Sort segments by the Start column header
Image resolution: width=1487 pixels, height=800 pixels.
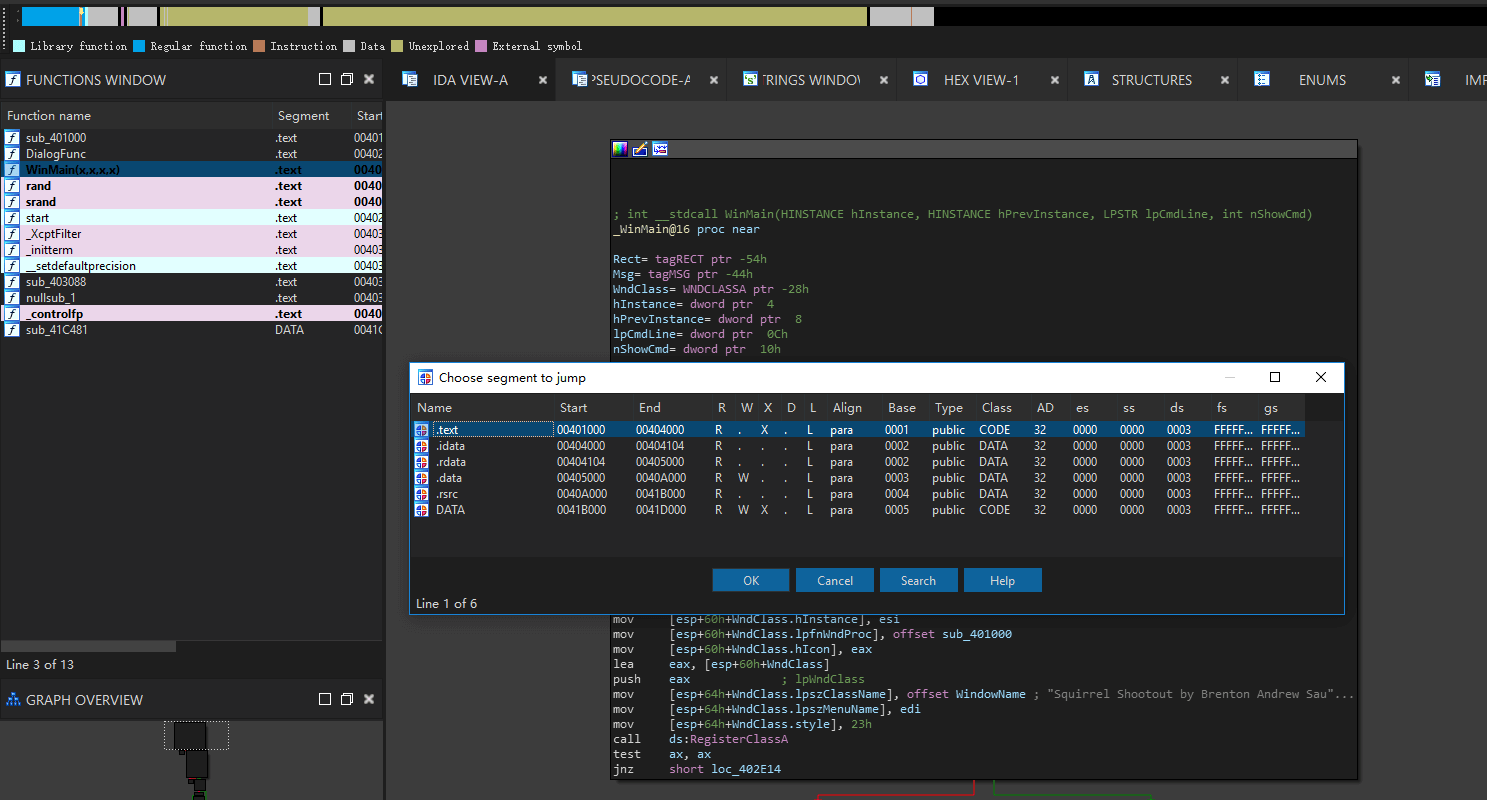[574, 408]
